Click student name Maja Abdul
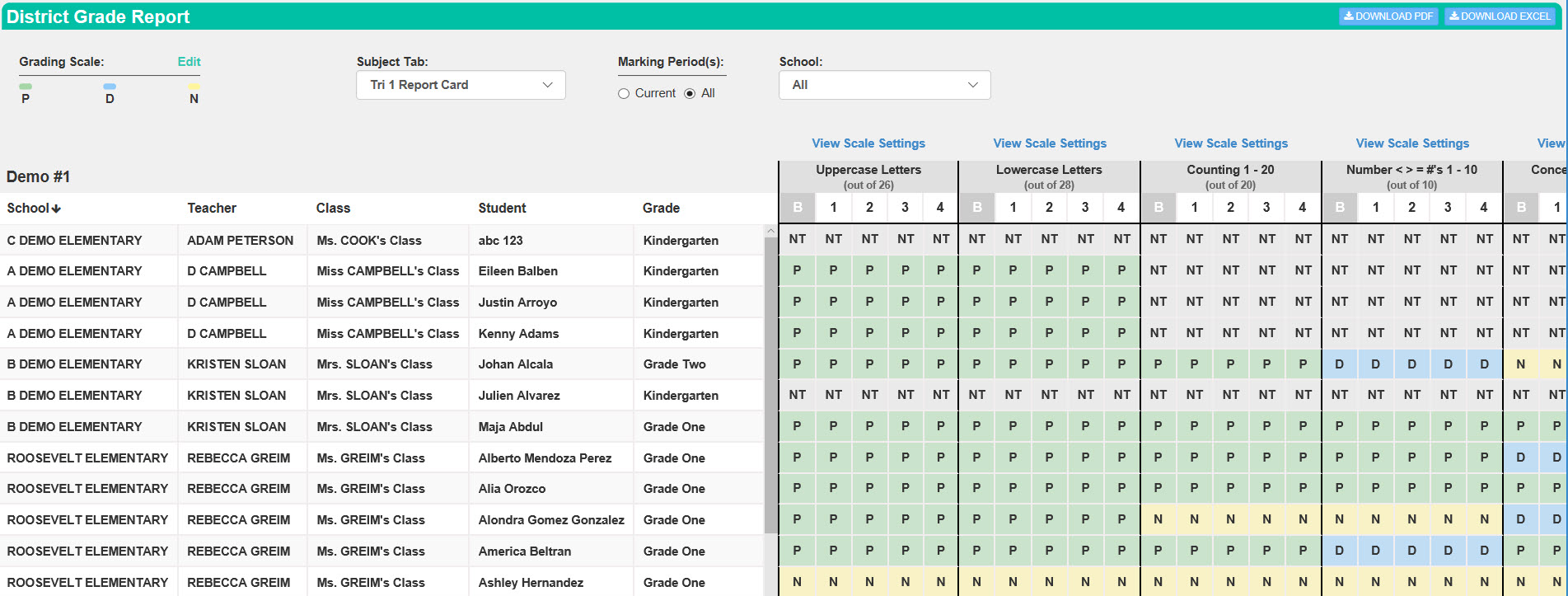The image size is (1568, 596). [x=510, y=427]
